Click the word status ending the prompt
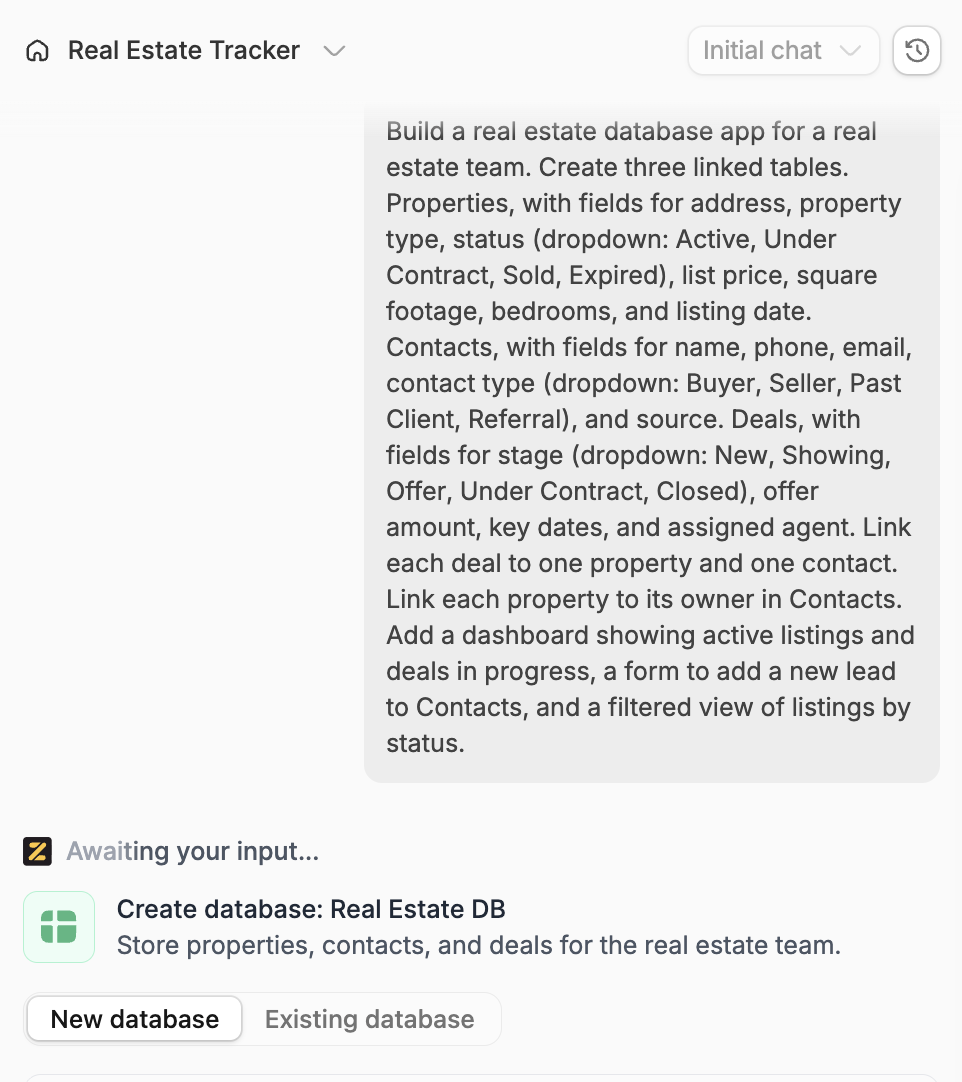The width and height of the screenshot is (962, 1082). click(x=425, y=743)
